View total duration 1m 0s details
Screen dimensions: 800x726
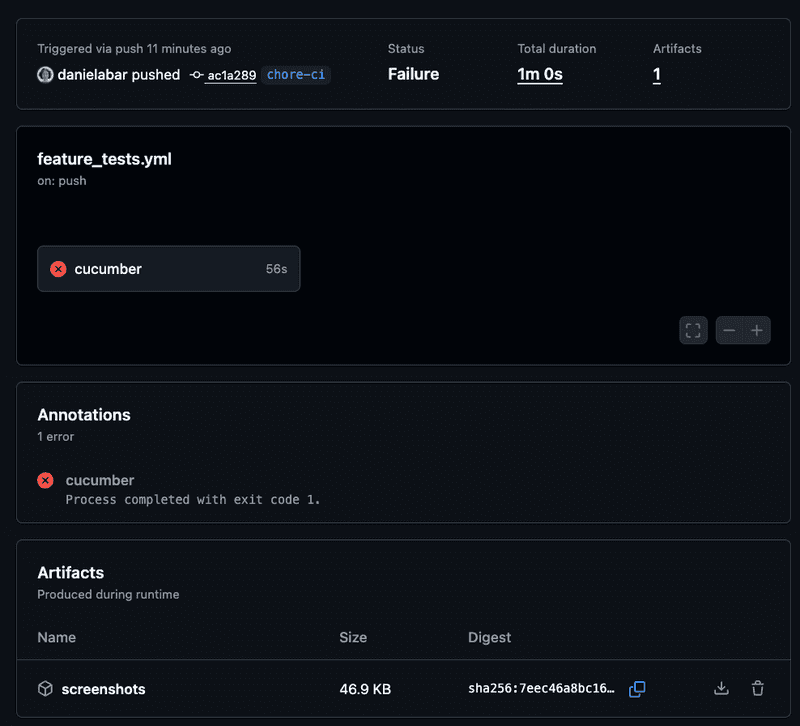coord(539,74)
